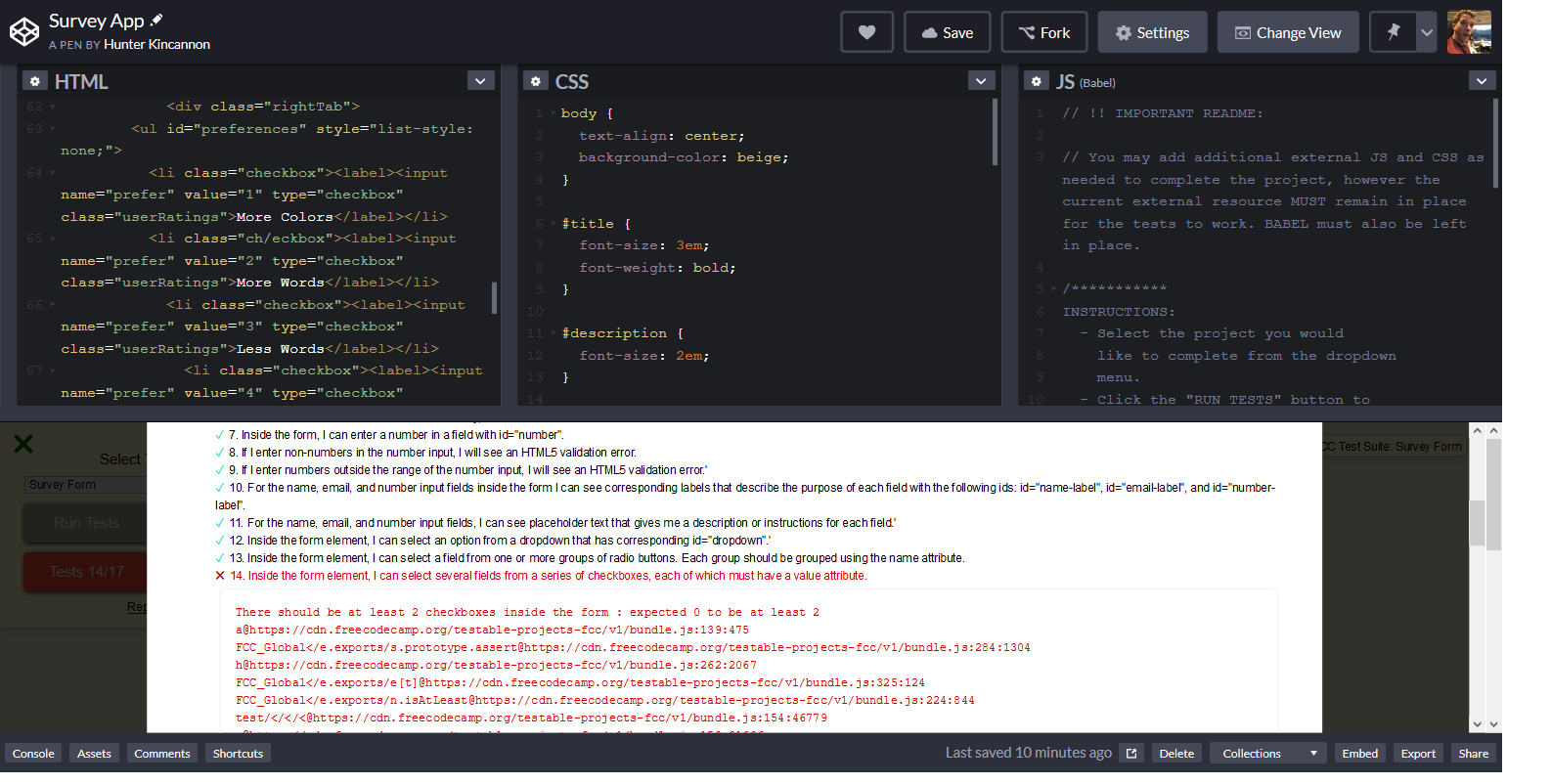Click the pin icon in header
This screenshot has height=784, width=1551.
coord(1393,32)
